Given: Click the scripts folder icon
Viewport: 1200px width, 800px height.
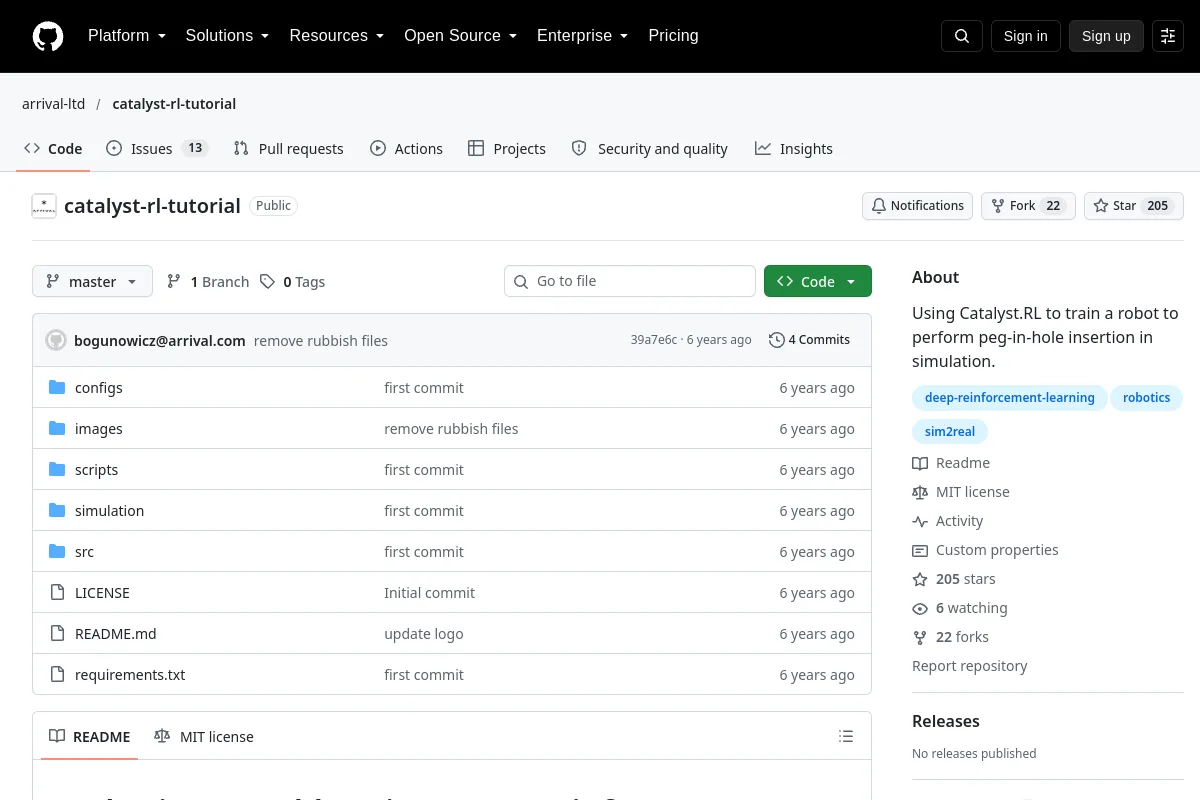Looking at the screenshot, I should coord(57,470).
